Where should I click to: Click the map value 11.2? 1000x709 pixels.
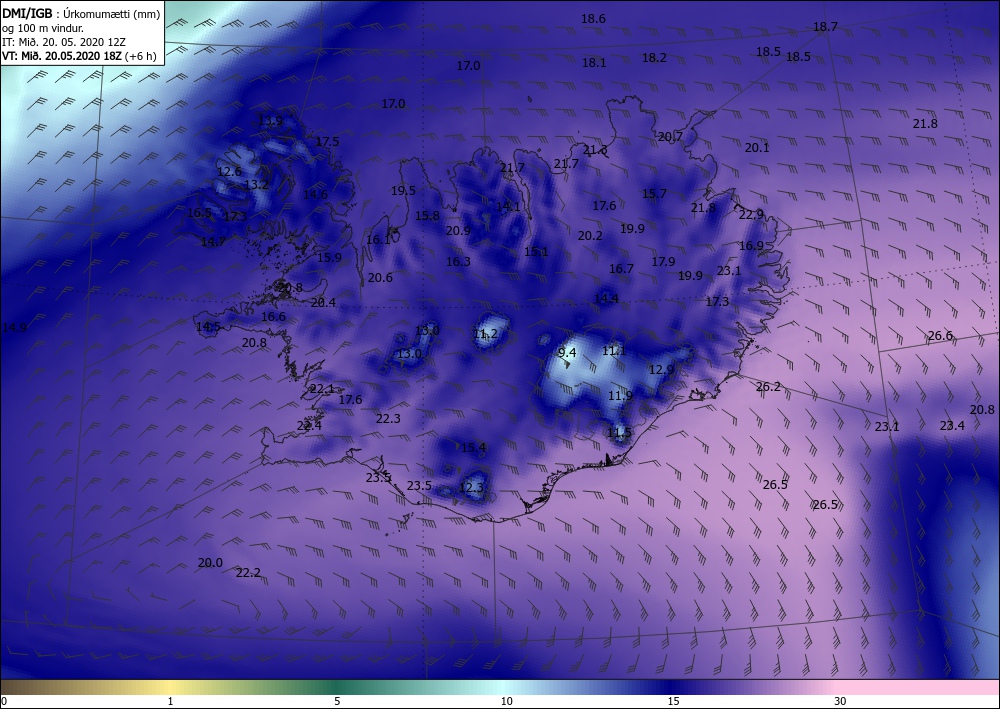click(485, 333)
